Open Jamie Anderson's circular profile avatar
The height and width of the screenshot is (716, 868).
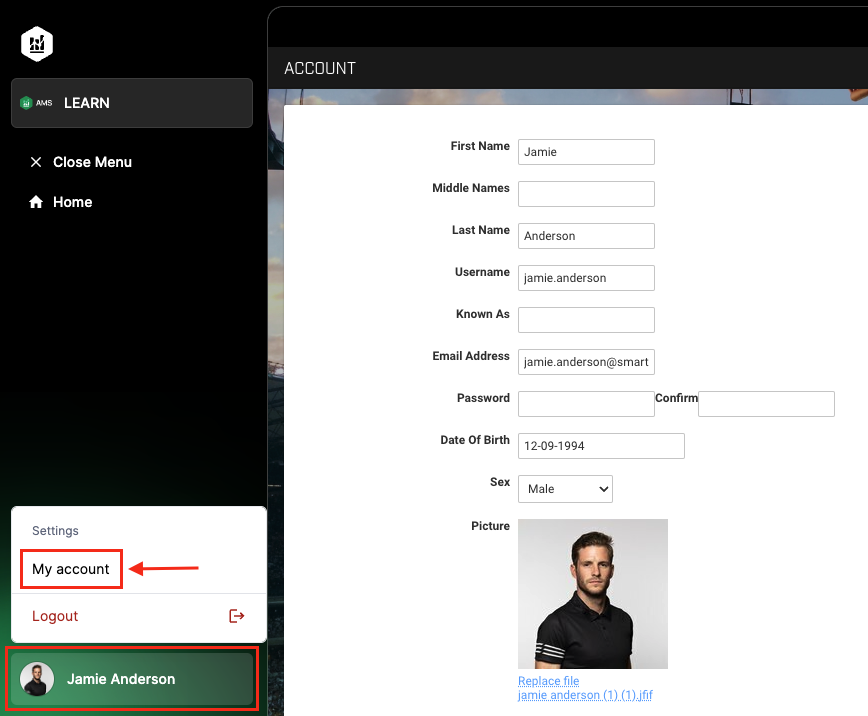(x=38, y=679)
